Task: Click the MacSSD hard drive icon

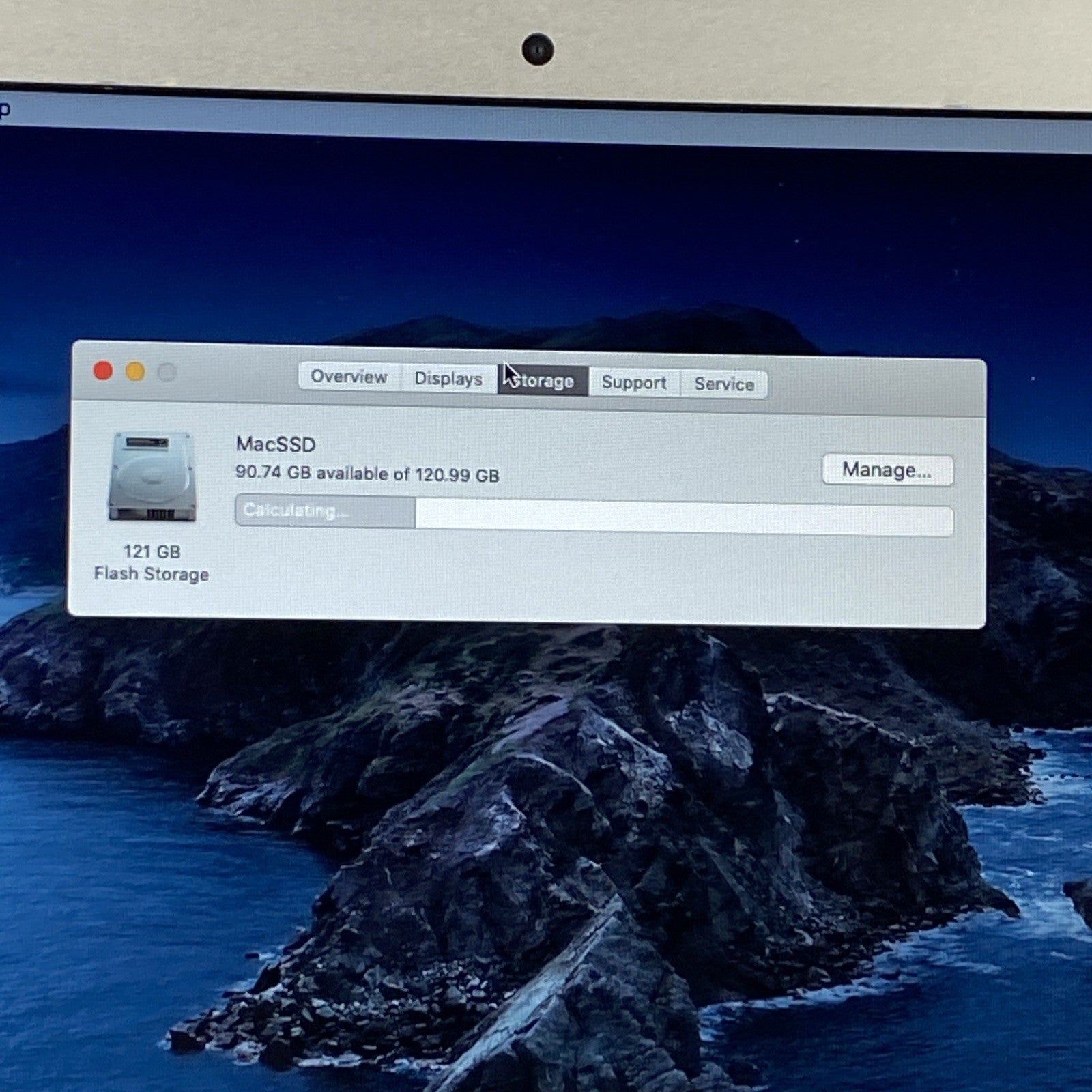Action: [152, 477]
